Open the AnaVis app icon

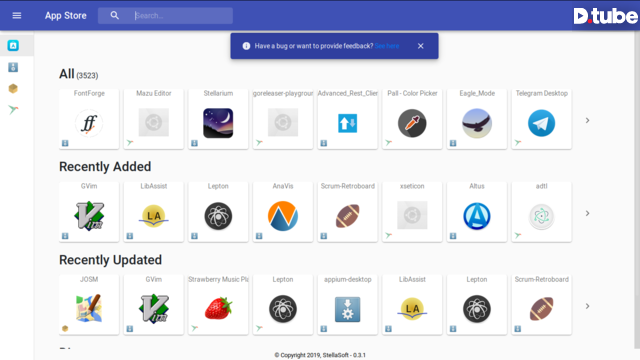(283, 216)
